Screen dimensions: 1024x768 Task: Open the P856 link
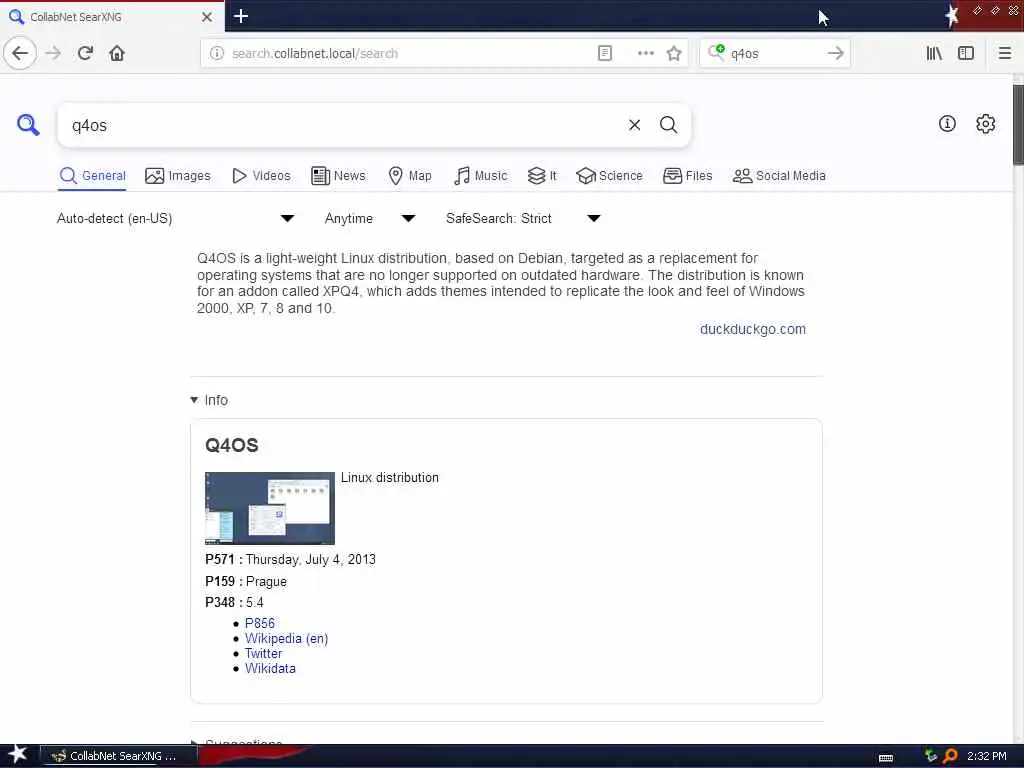point(259,623)
